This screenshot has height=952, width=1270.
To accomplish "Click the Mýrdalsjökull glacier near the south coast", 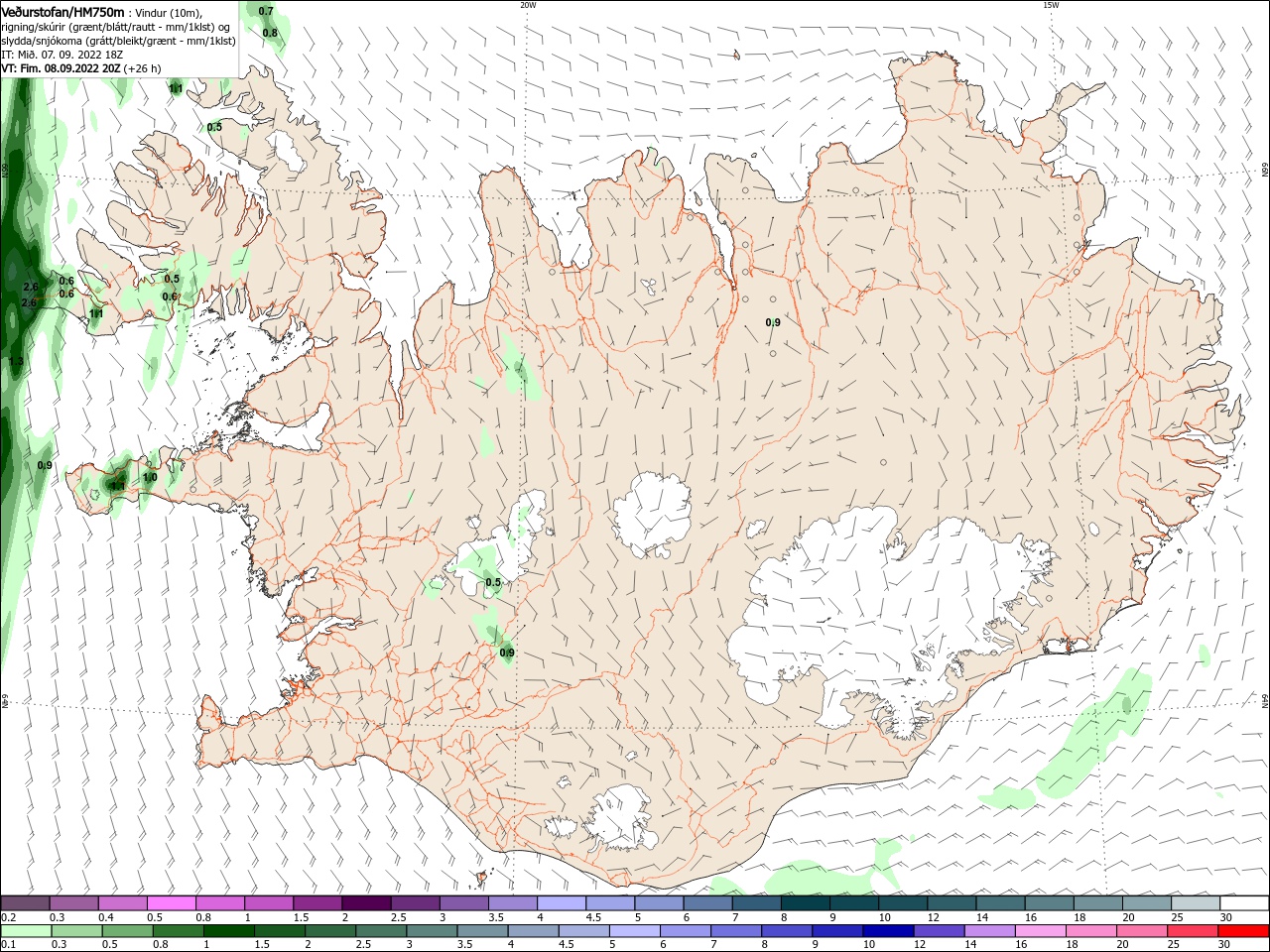I will click(x=620, y=818).
